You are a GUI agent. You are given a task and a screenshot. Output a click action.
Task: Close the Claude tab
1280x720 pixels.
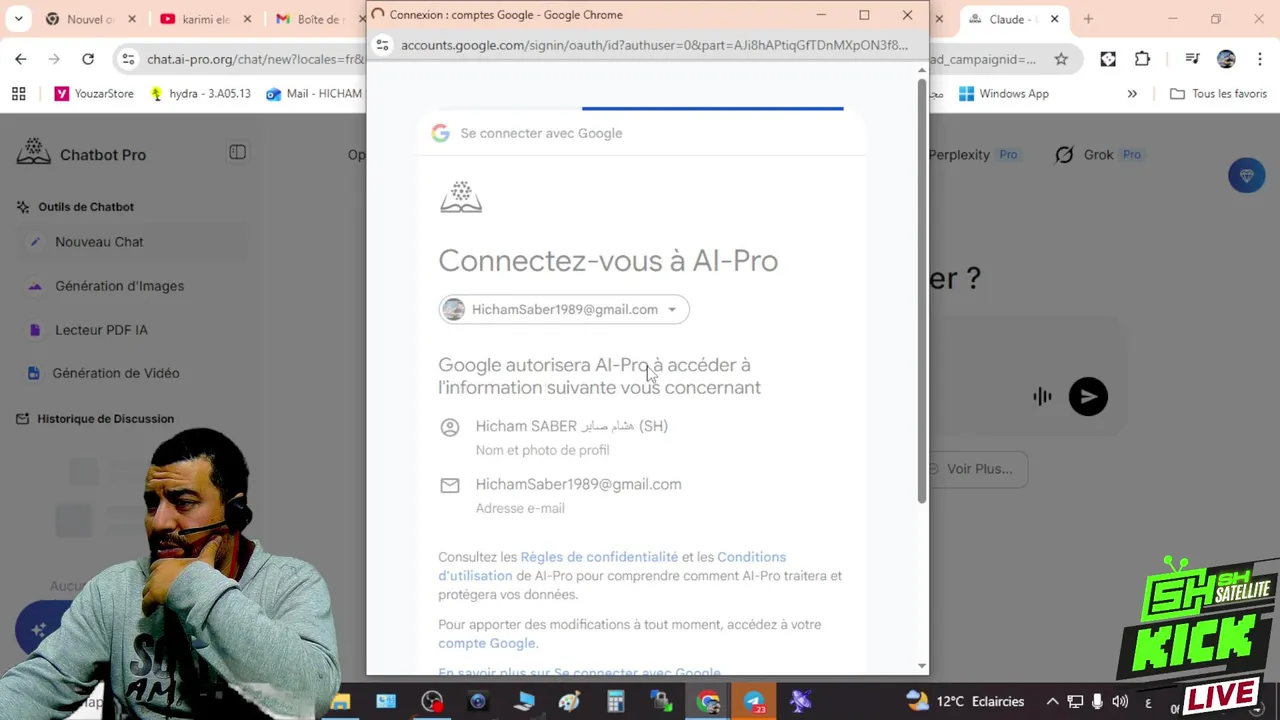(x=1054, y=19)
